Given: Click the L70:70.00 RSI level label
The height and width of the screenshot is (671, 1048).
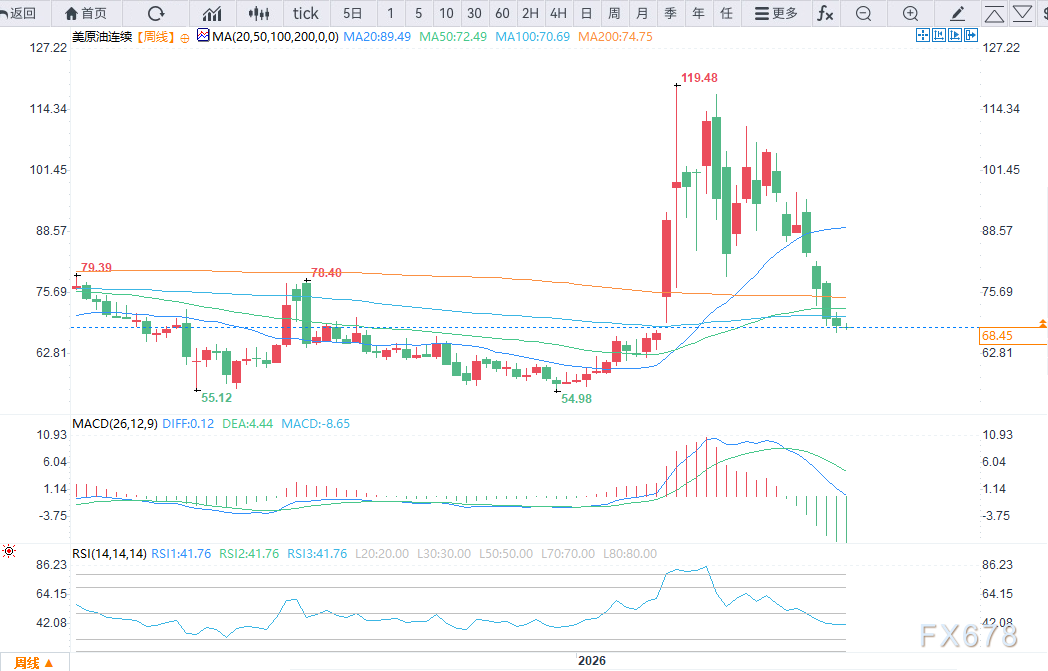Looking at the screenshot, I should point(567,554).
